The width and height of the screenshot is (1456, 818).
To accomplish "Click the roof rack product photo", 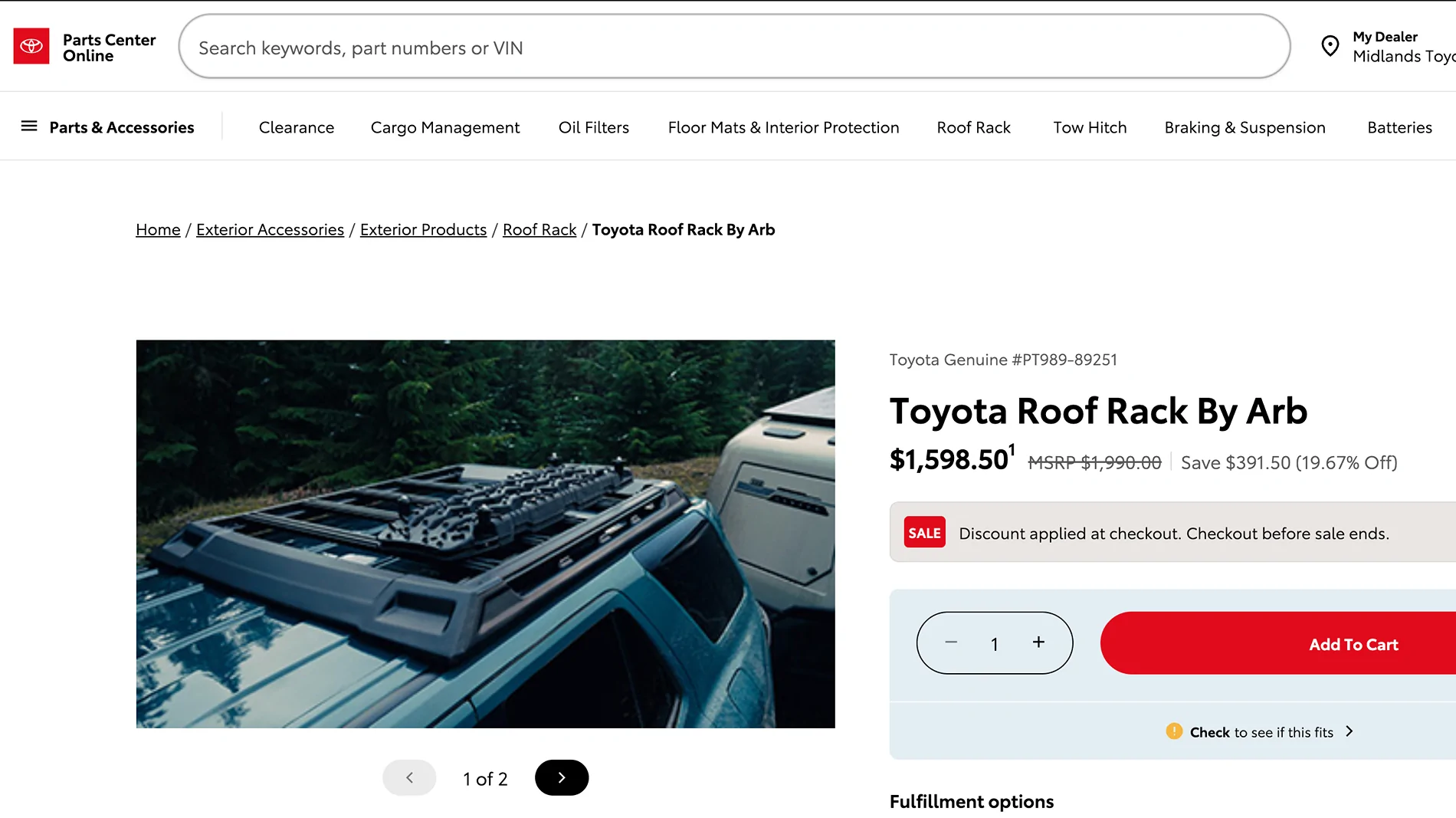I will coord(486,534).
